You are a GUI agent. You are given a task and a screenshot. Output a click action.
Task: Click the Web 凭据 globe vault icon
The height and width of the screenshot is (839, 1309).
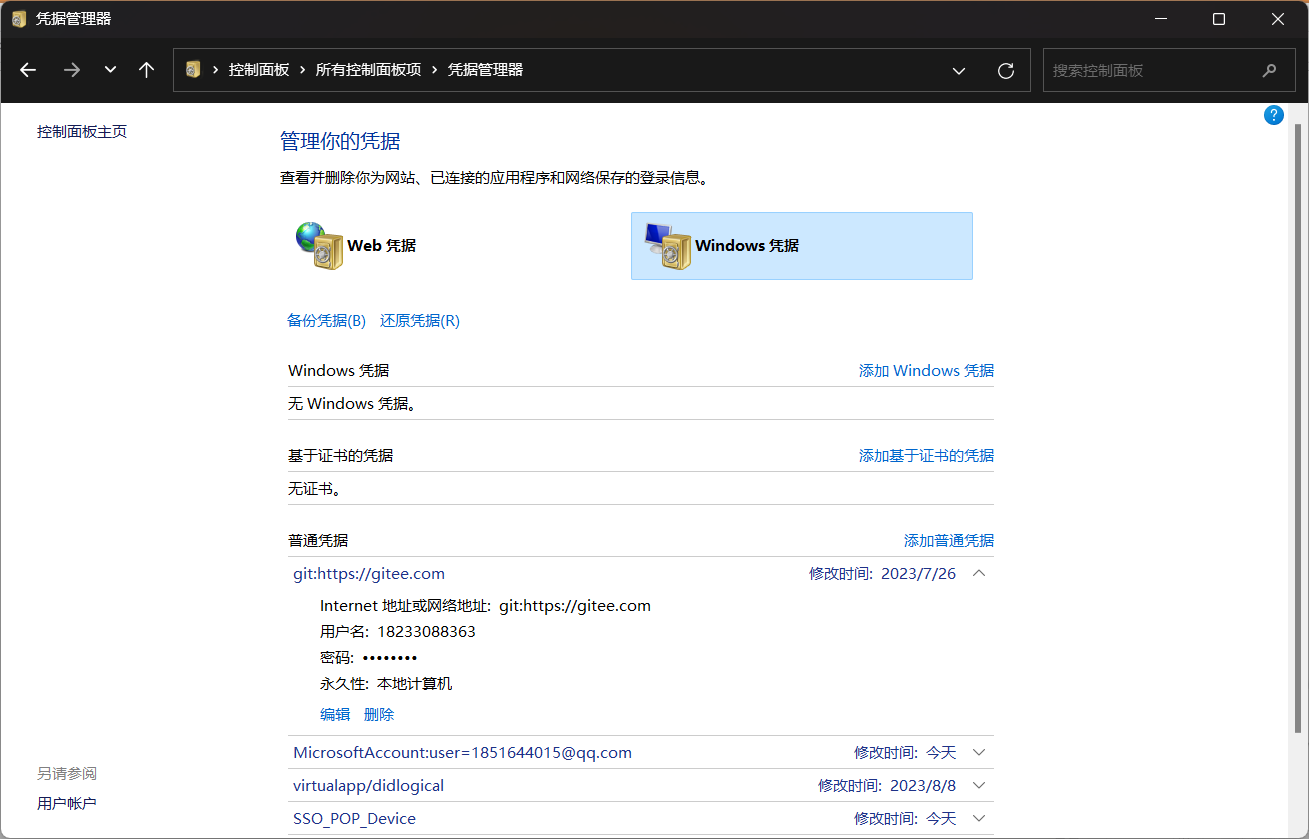[319, 246]
